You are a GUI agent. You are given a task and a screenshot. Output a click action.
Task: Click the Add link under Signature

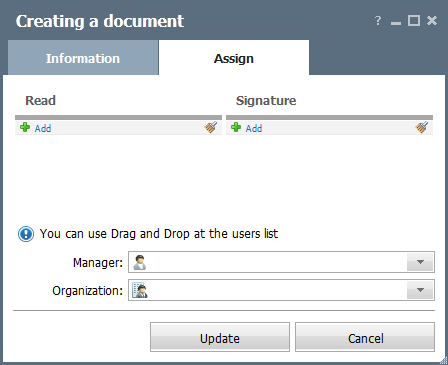tap(254, 128)
